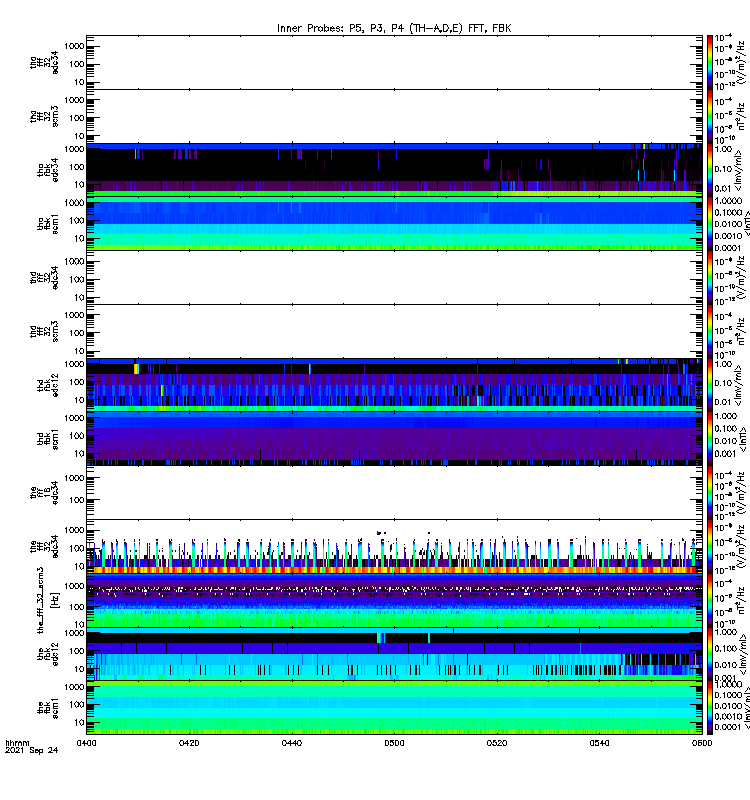Click the '10' tick of the the fbk scm1 panel
750x800 pixels.
[79, 722]
